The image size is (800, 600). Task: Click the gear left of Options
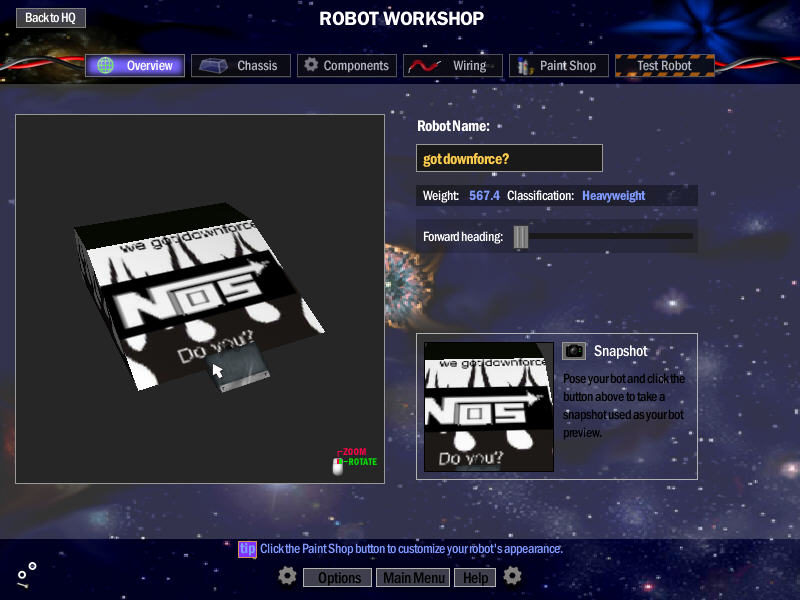(287, 576)
